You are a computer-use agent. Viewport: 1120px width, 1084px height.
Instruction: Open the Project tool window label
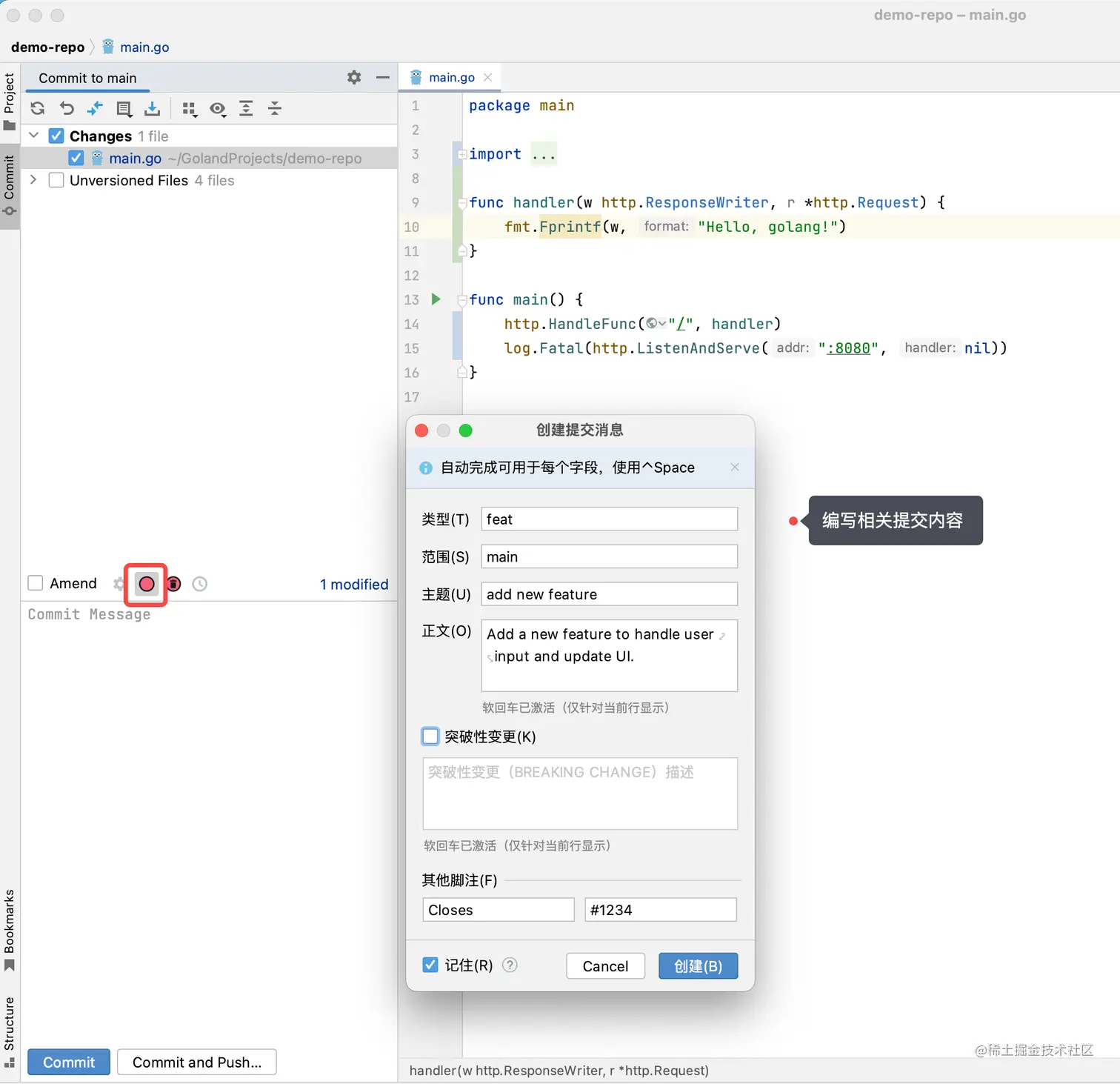click(10, 93)
